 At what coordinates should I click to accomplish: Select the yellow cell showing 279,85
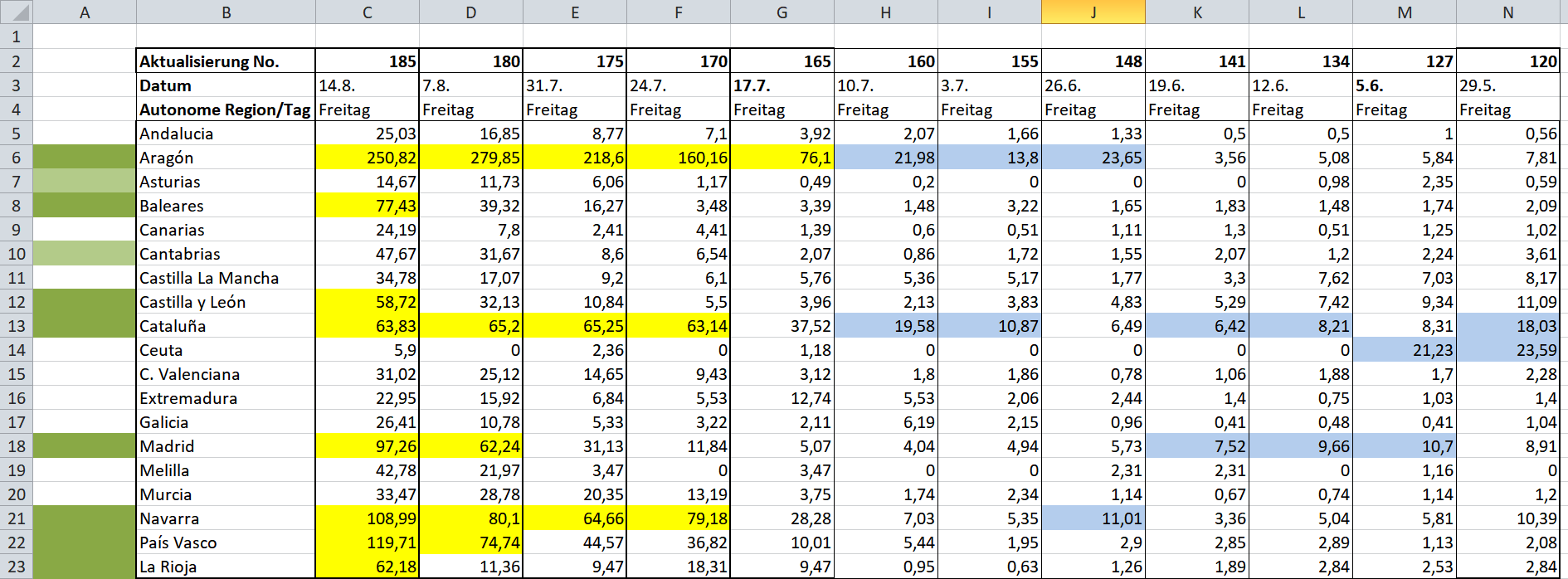pos(471,158)
